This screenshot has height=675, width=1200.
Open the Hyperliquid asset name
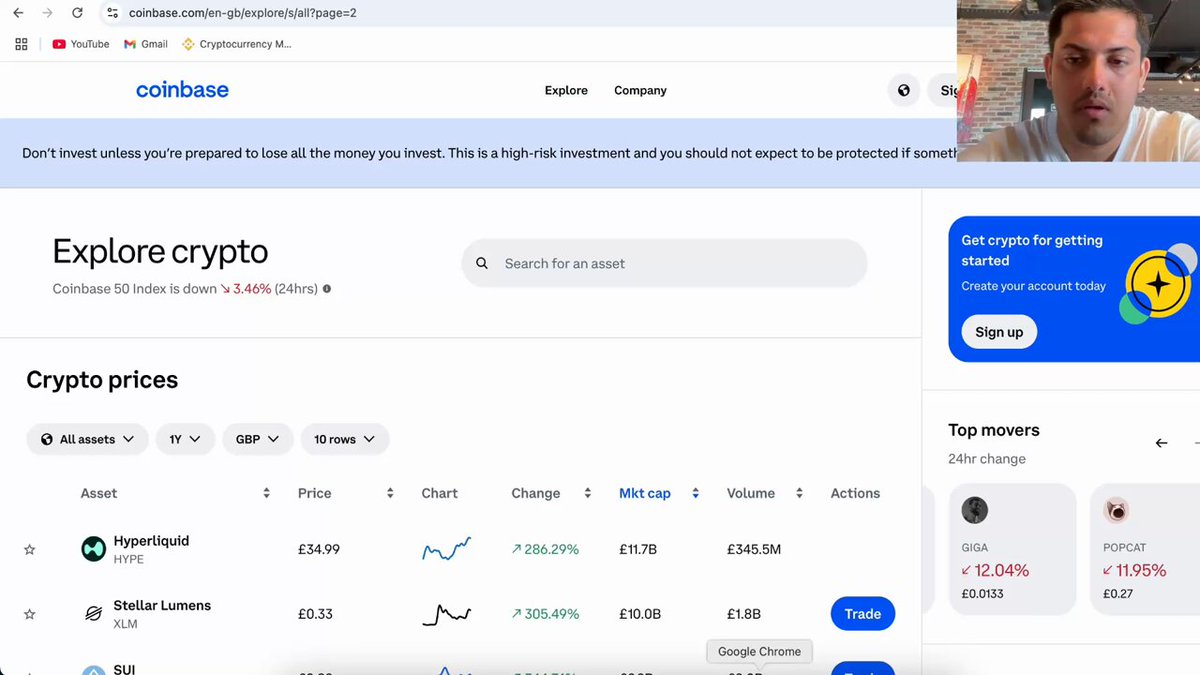tap(151, 541)
